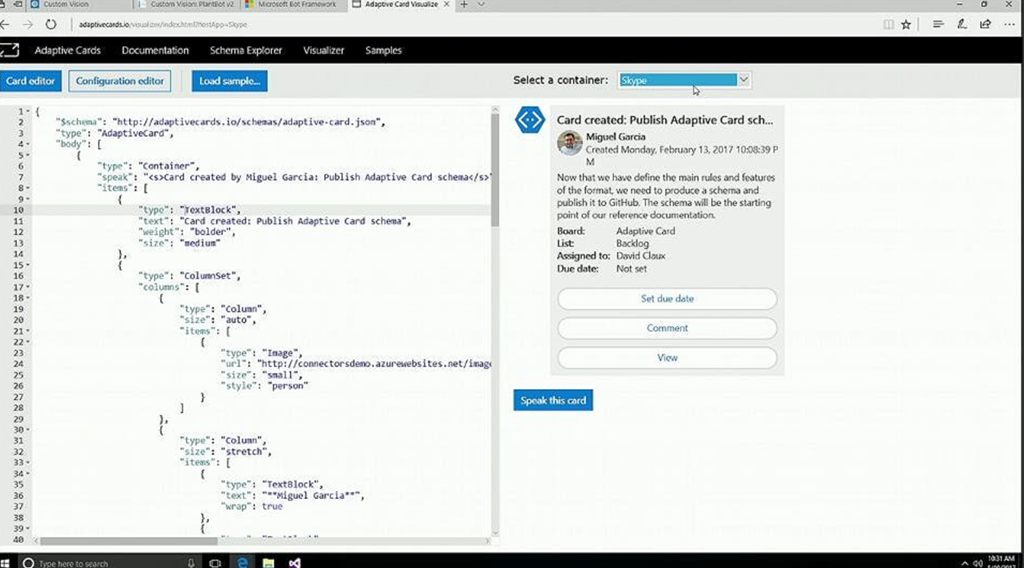This screenshot has height=568, width=1024.
Task: Click the container dropdown arrow
Action: point(743,80)
